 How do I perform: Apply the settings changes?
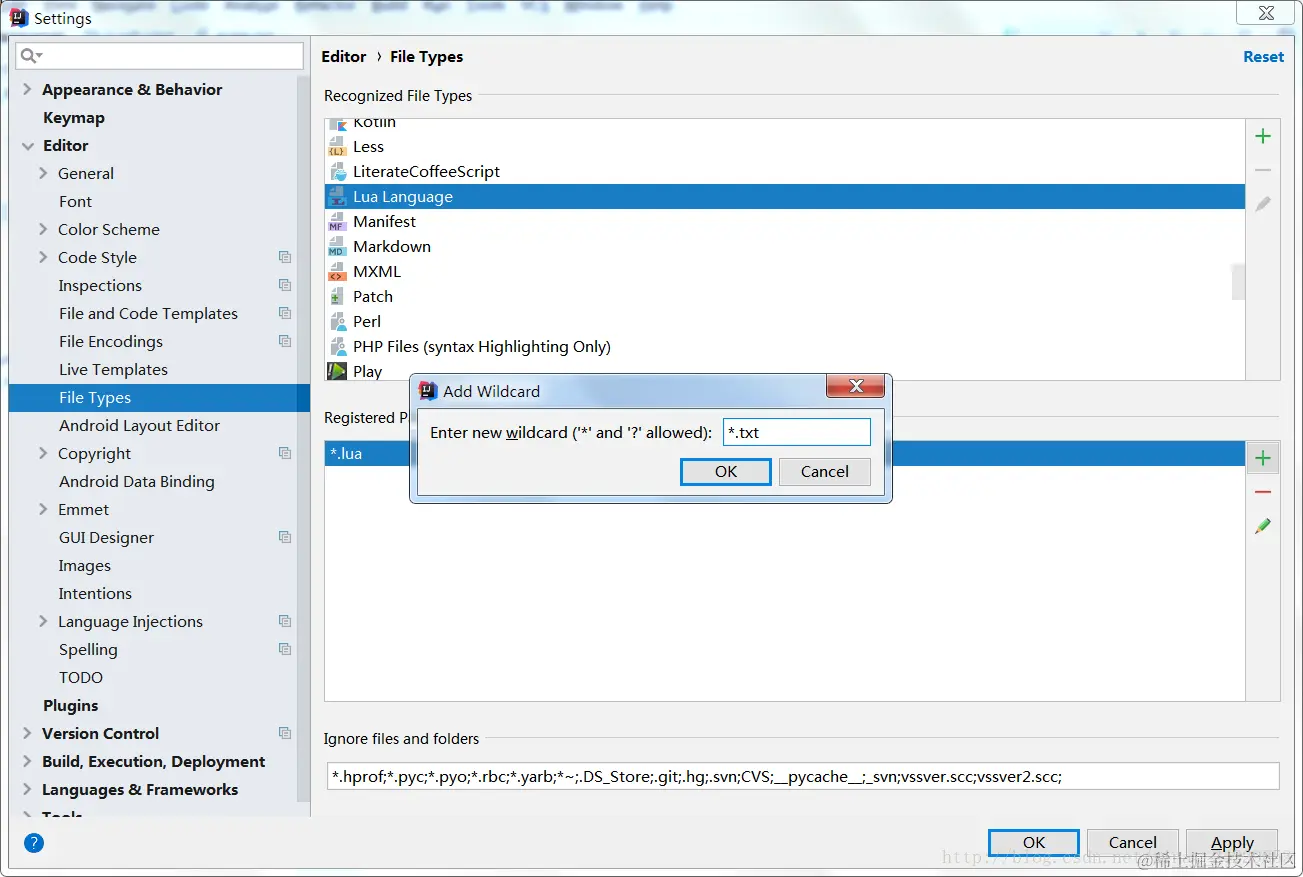pyautogui.click(x=1231, y=842)
